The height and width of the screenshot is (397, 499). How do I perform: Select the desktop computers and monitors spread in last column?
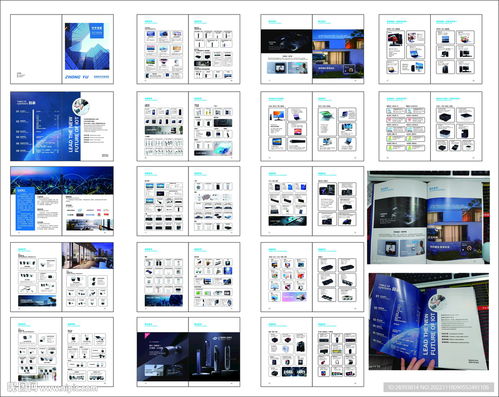tap(431, 49)
